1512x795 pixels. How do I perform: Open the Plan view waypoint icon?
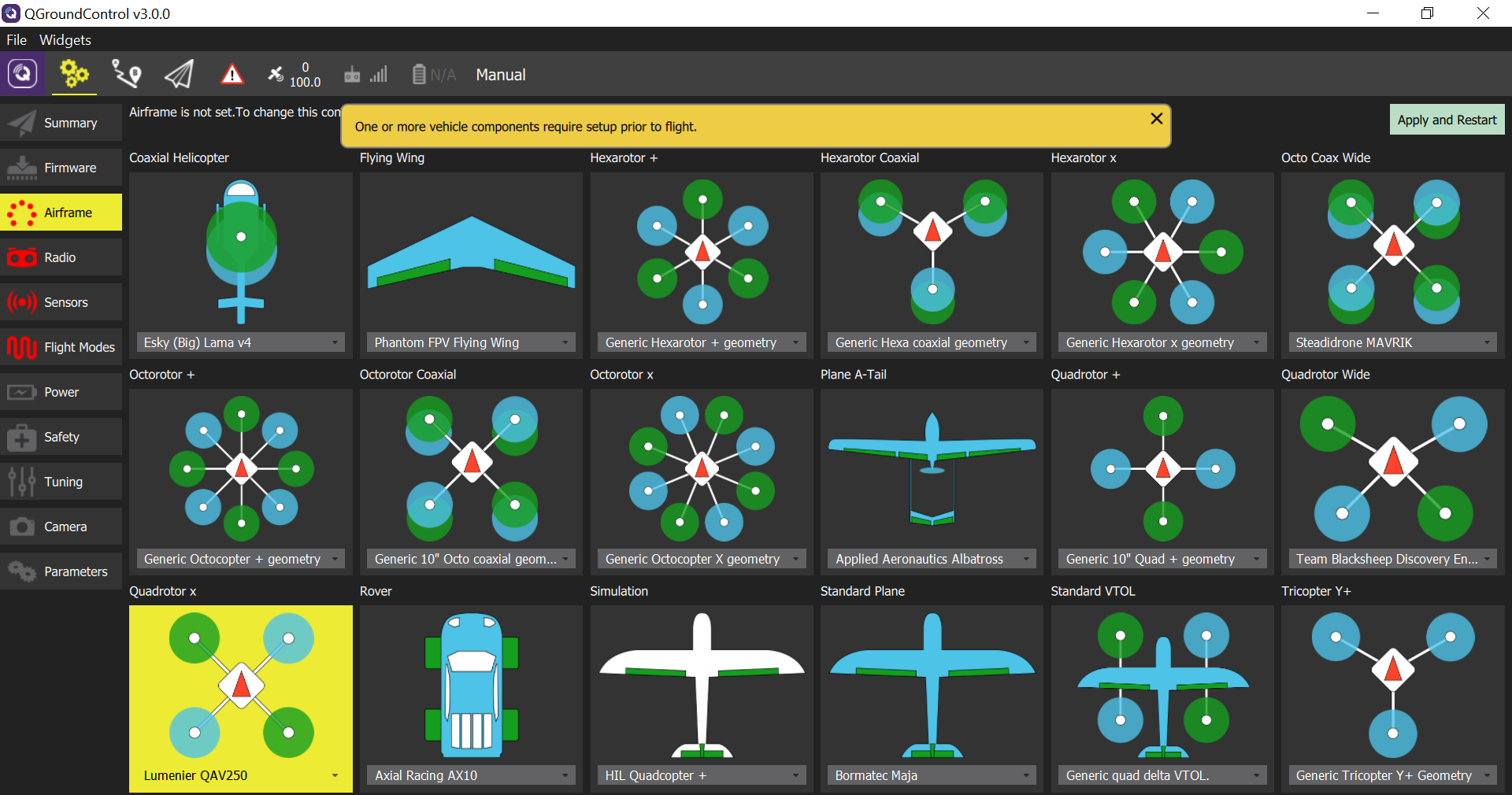[126, 74]
